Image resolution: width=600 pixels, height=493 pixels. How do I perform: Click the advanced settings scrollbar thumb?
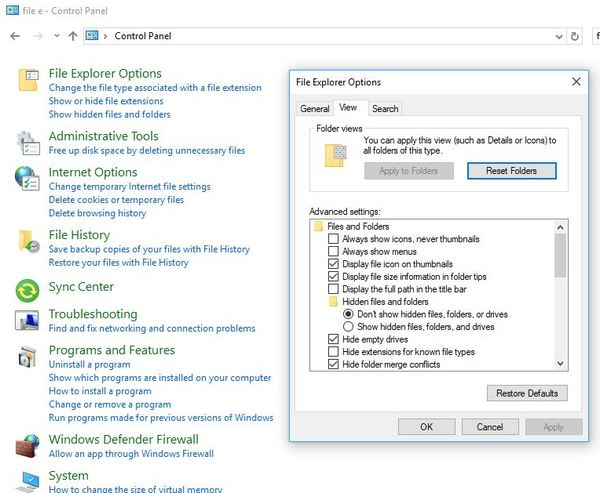(561, 255)
